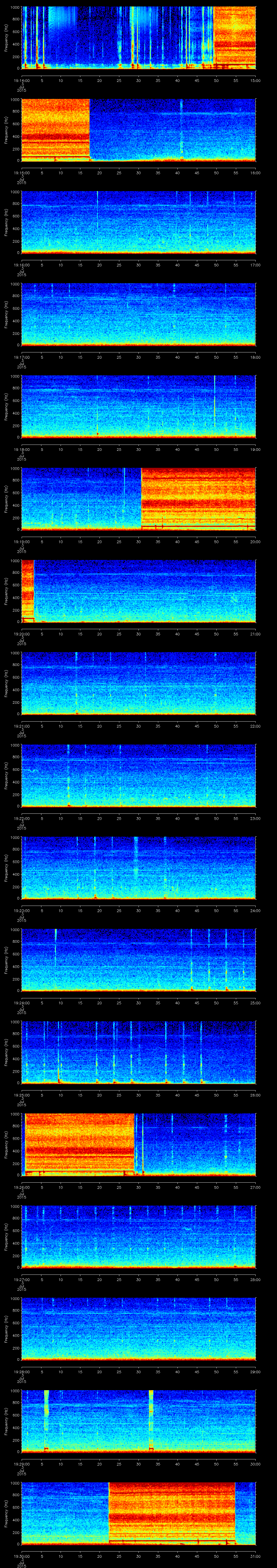Viewport: 277px width, 1568px height.
Task: Click the 19:16:00 start time label
Action: 22,265
